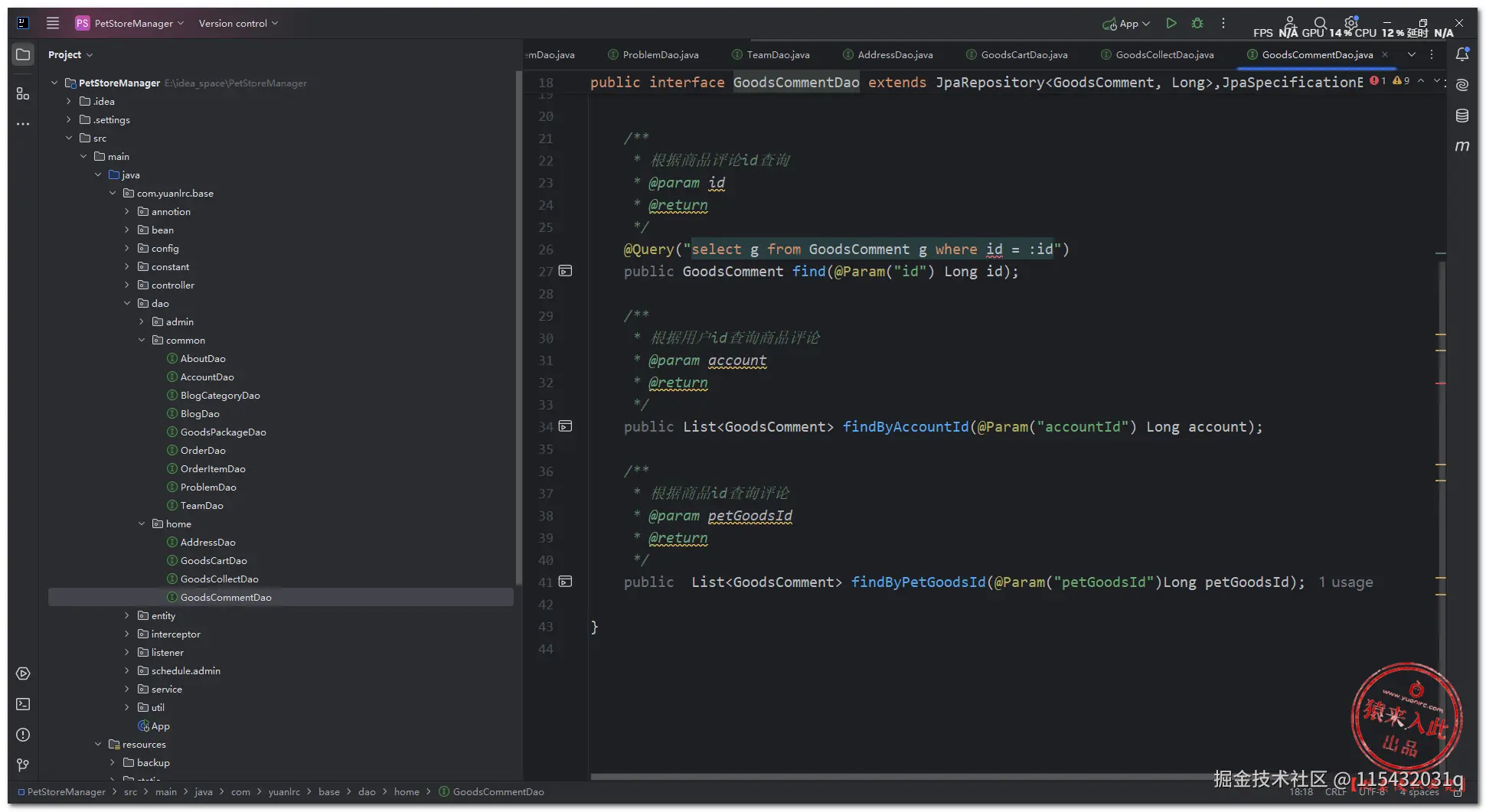1486x812 pixels.
Task: Open the PetStoreManager project dropdown
Action: pos(130,23)
